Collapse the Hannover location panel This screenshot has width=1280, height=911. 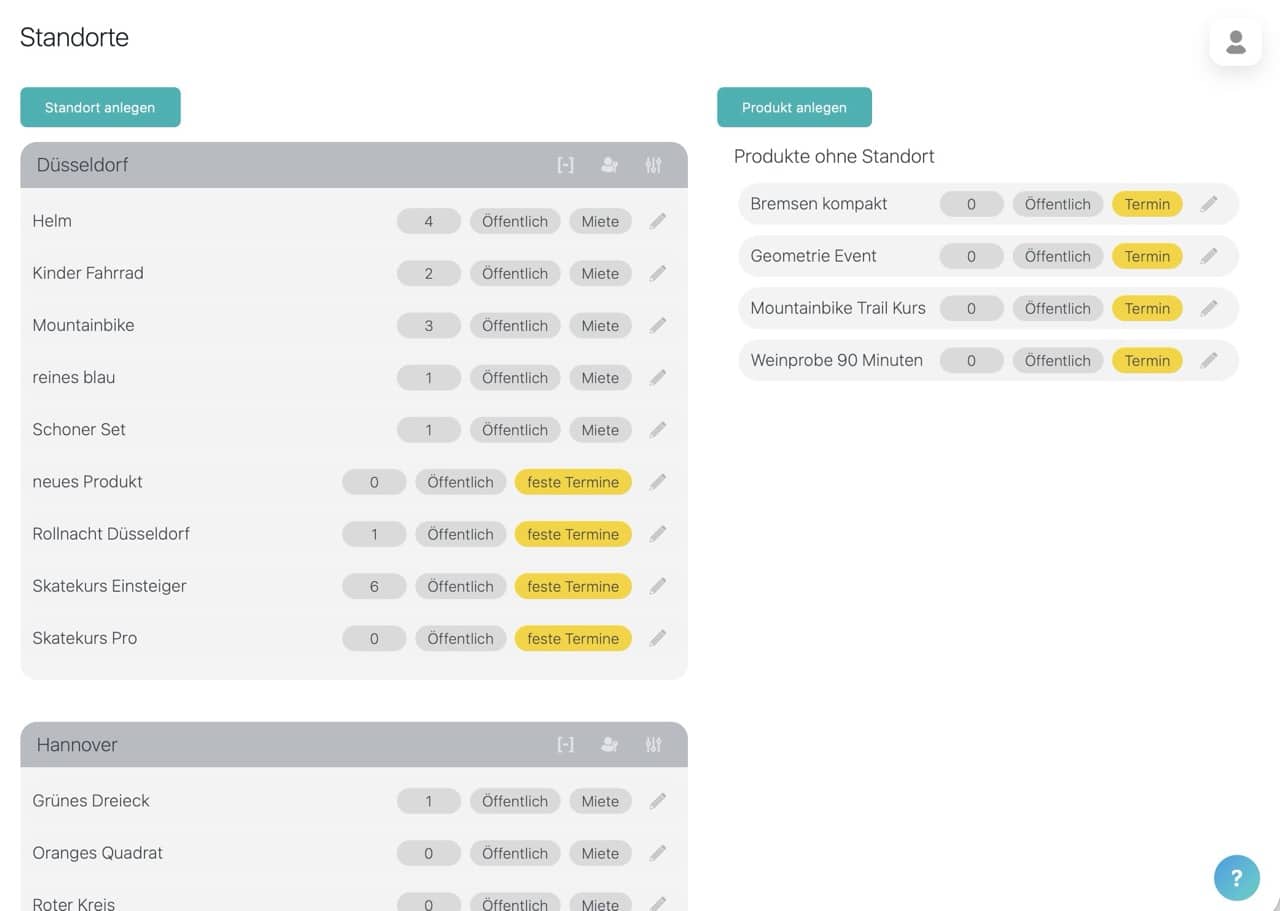[x=565, y=744]
